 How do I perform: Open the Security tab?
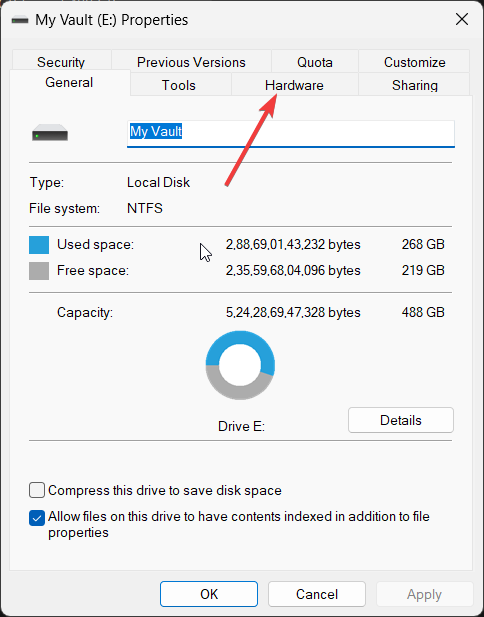pos(61,62)
